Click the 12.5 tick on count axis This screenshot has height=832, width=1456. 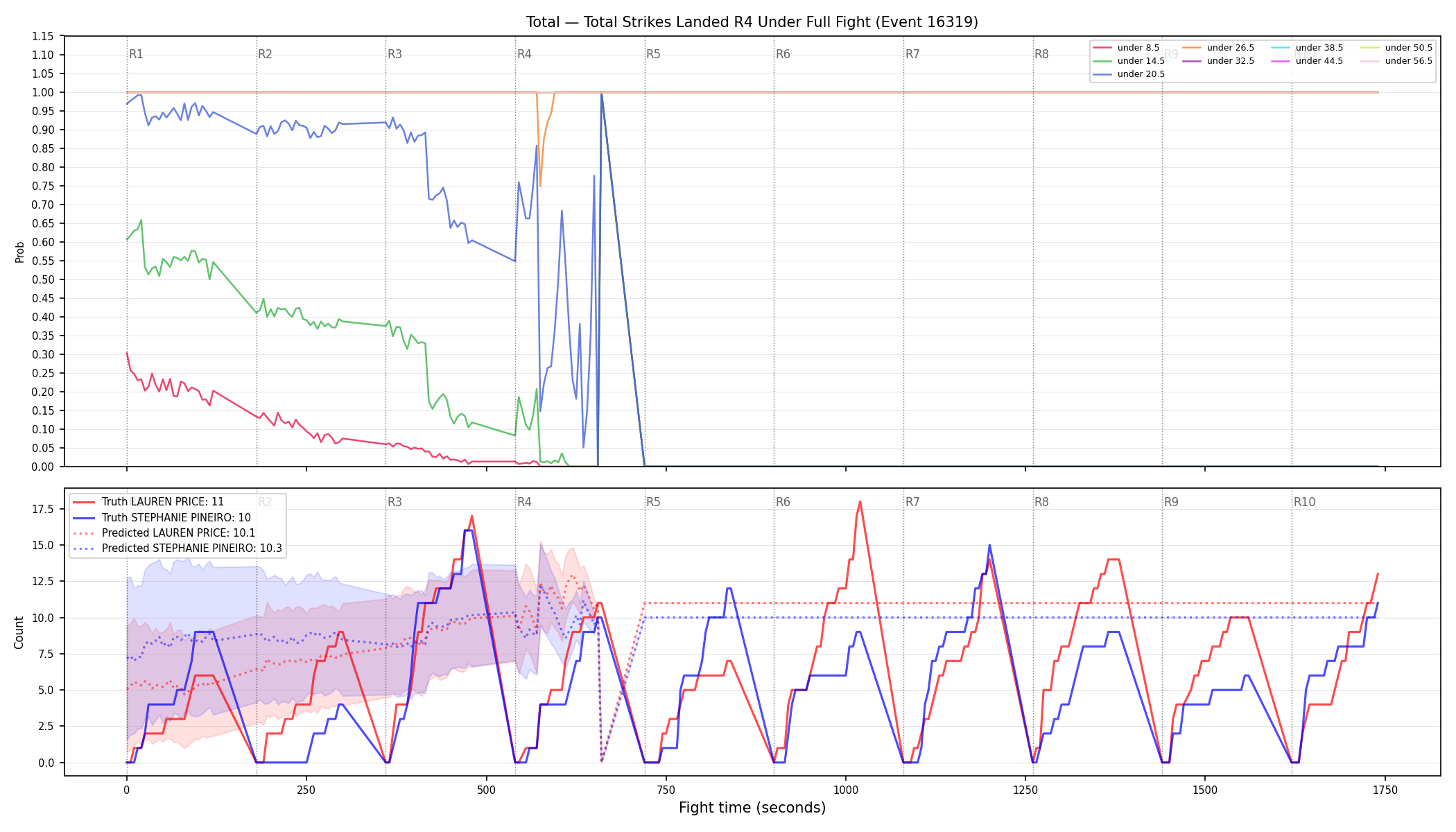point(43,581)
